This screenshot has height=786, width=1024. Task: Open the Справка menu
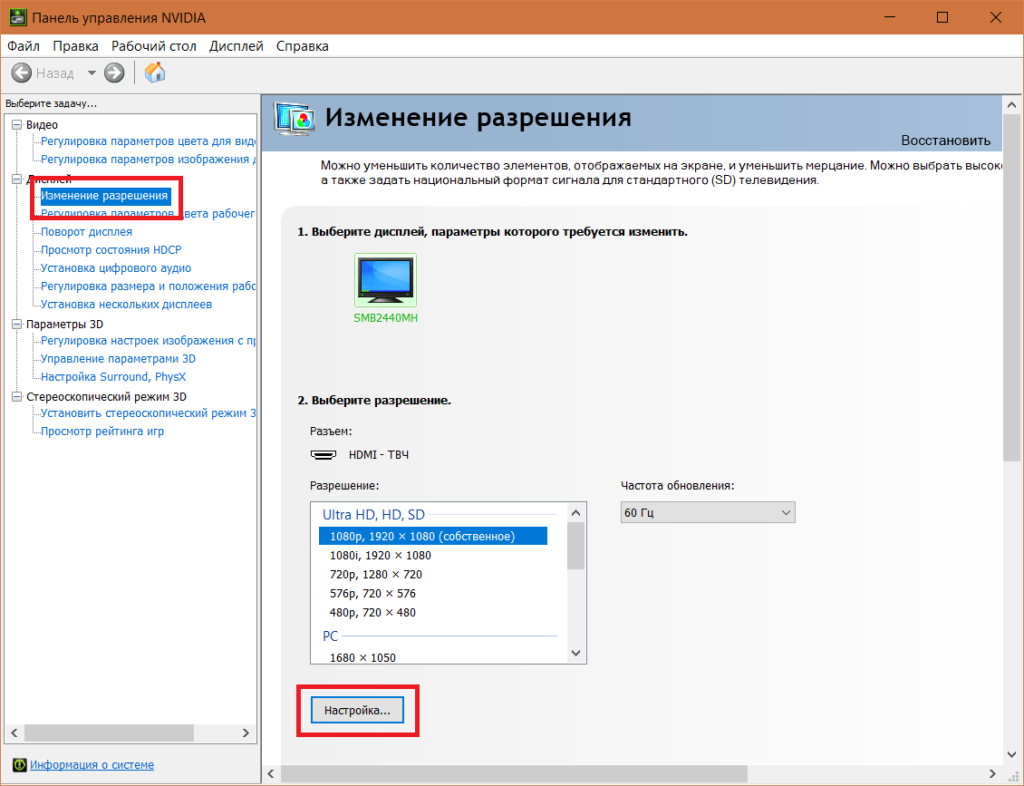[302, 46]
